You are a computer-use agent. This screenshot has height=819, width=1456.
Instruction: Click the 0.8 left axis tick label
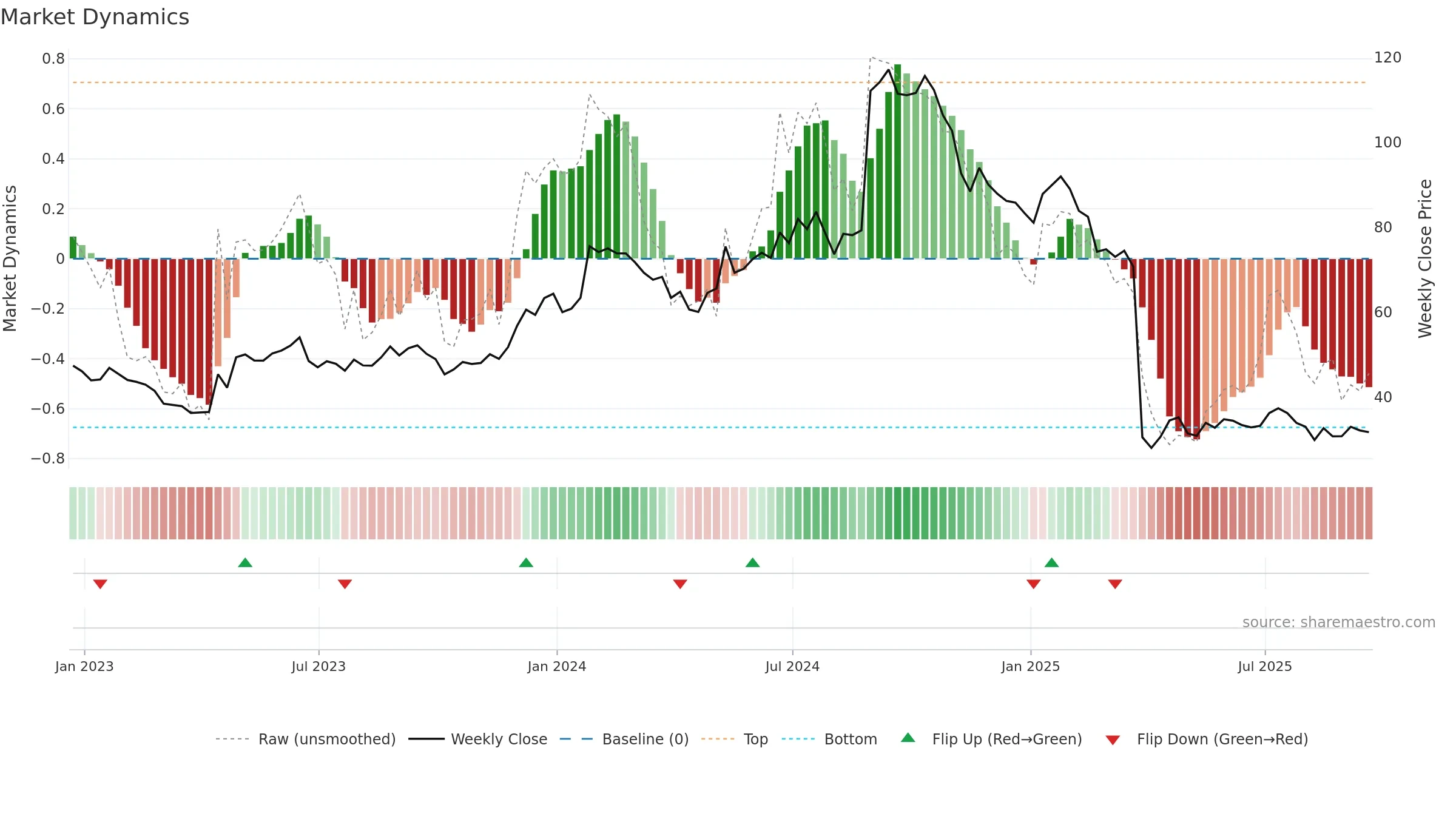point(53,59)
